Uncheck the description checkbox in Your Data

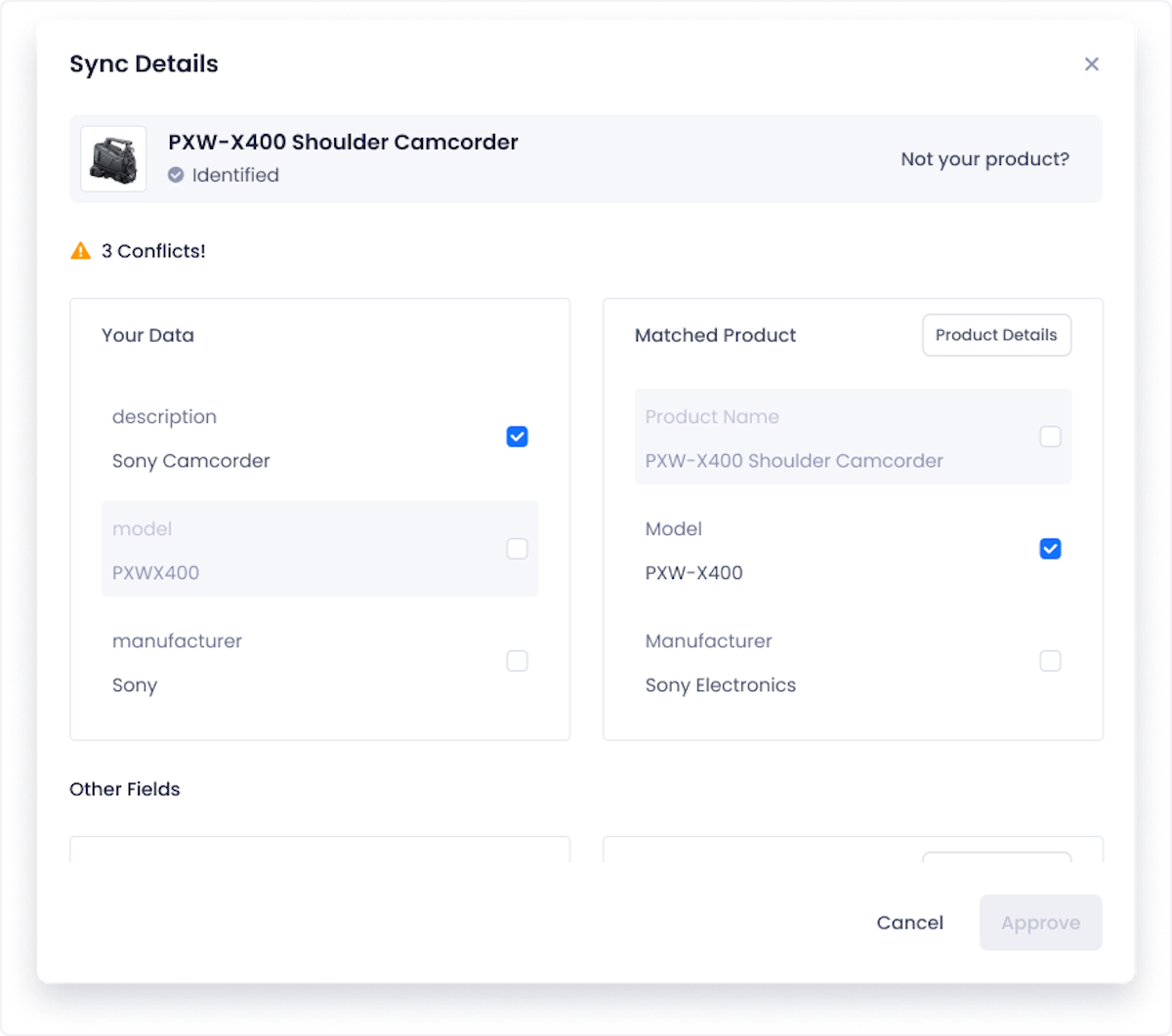coord(518,436)
